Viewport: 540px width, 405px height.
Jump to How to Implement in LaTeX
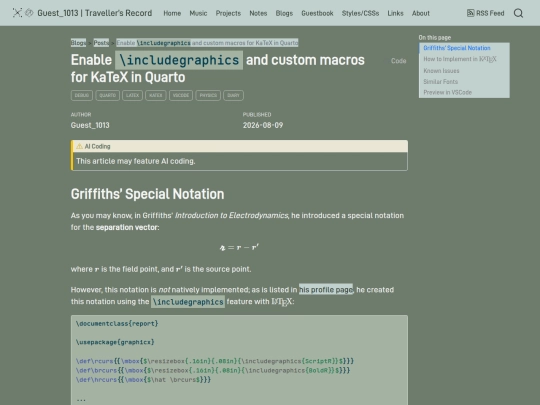460,59
